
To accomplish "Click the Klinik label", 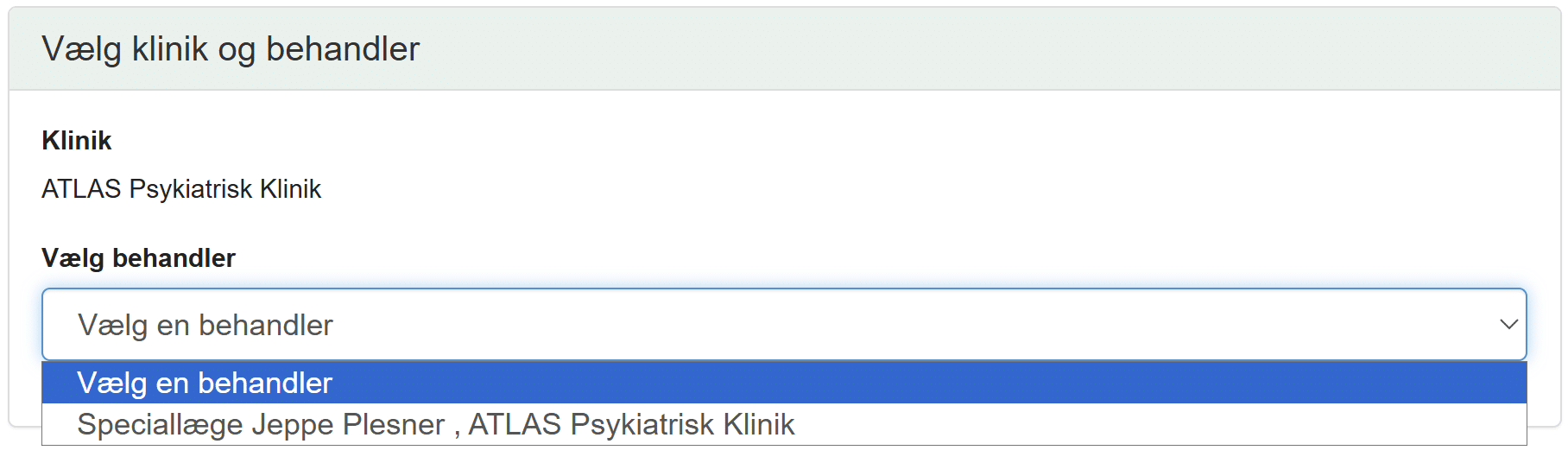I will coord(77,141).
